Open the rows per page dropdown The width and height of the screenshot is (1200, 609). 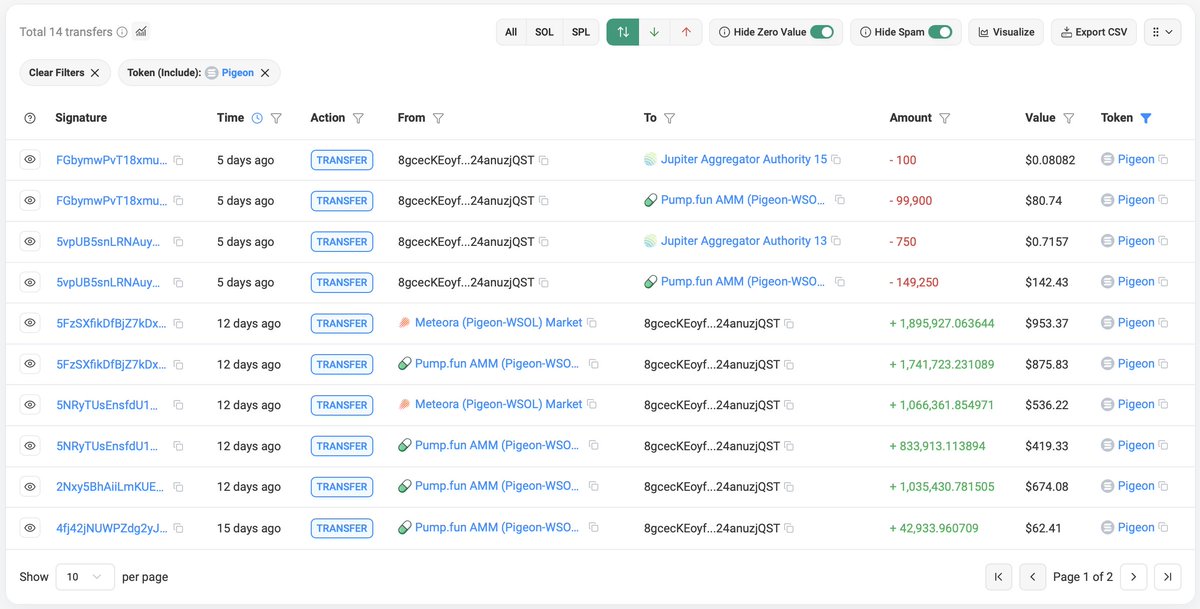coord(84,577)
